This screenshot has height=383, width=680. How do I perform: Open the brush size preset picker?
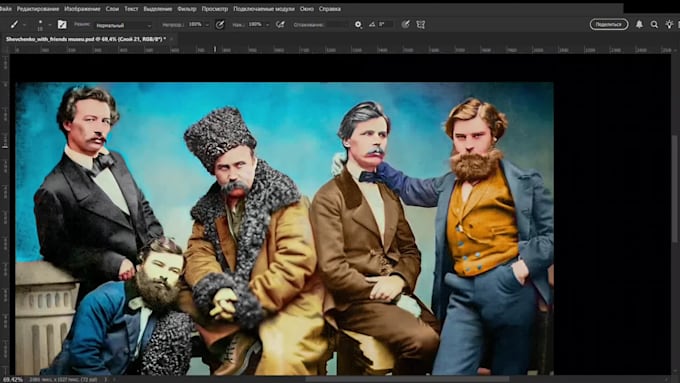[x=40, y=25]
